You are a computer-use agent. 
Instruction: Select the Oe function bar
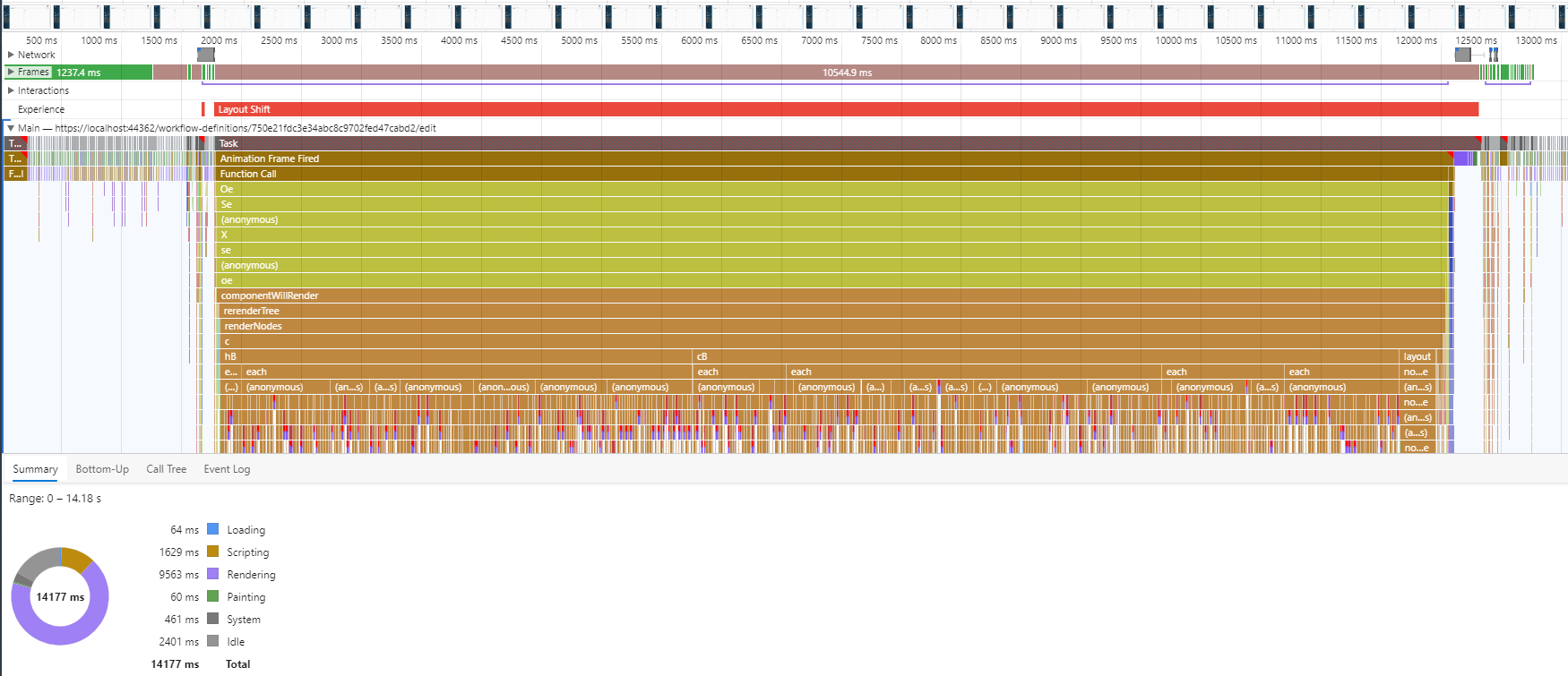(x=833, y=189)
